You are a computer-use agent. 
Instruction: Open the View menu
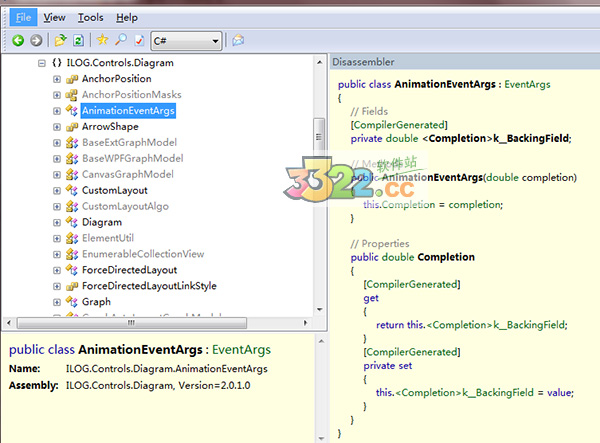click(x=54, y=18)
